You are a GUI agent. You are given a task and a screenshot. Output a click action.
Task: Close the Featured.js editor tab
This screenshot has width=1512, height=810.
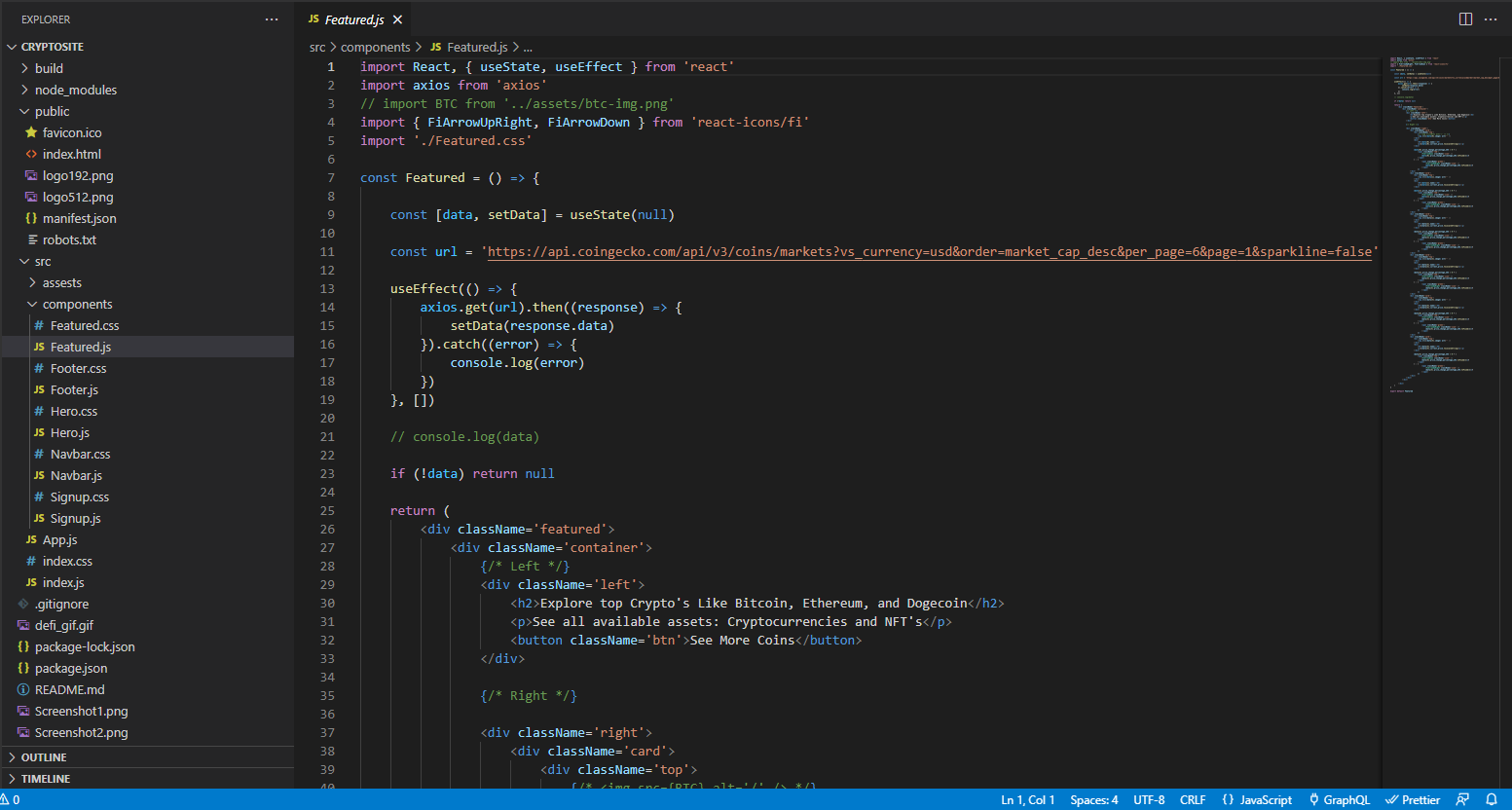(397, 19)
